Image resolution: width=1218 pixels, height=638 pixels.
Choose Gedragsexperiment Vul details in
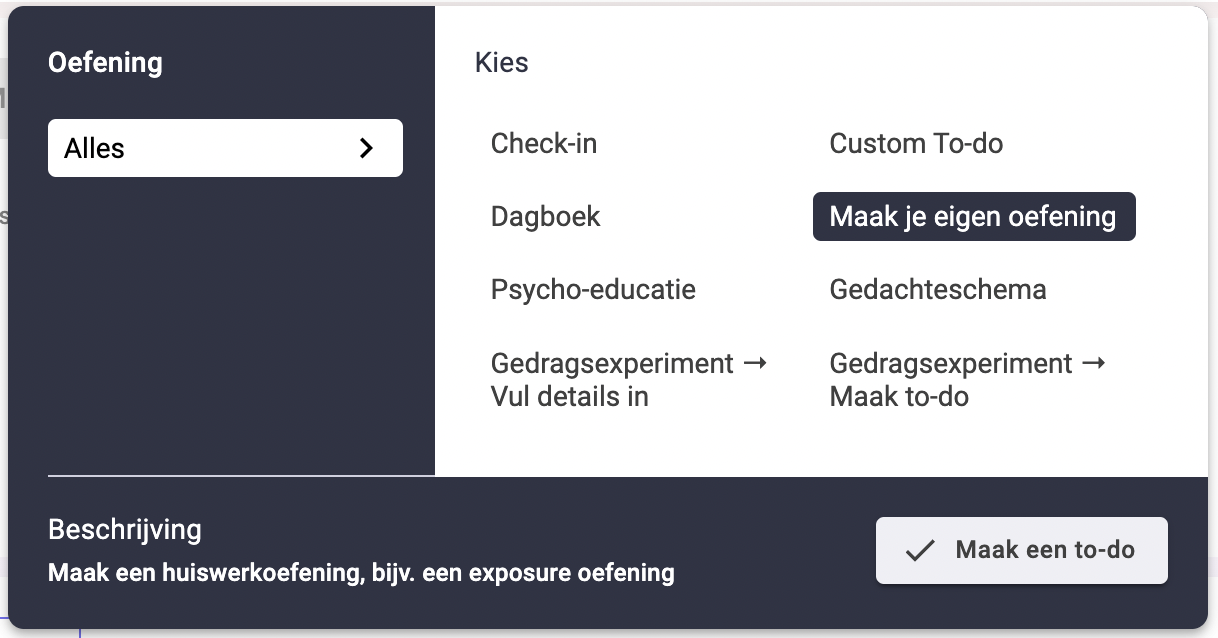tap(629, 380)
